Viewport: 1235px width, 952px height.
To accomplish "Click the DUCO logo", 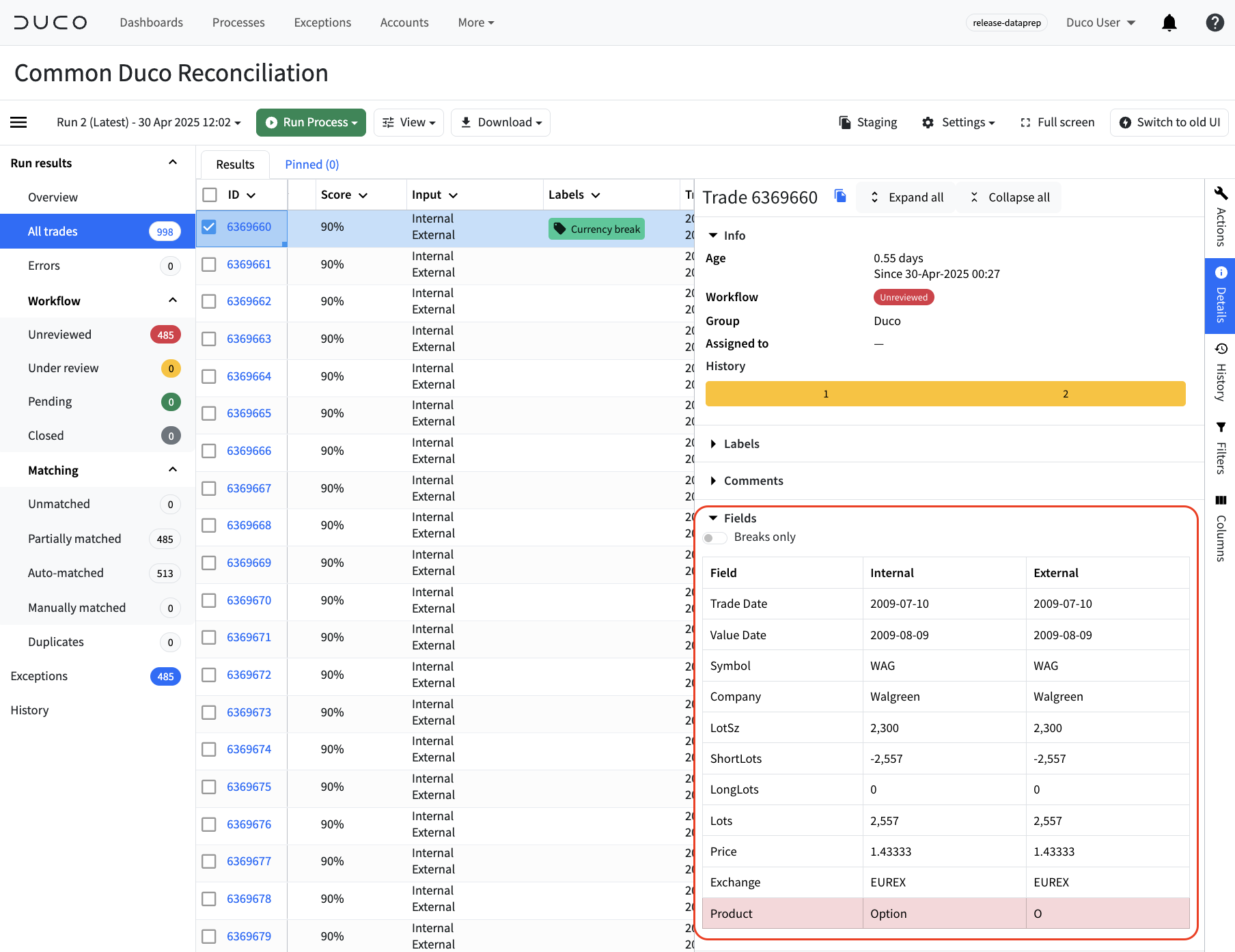I will click(51, 23).
